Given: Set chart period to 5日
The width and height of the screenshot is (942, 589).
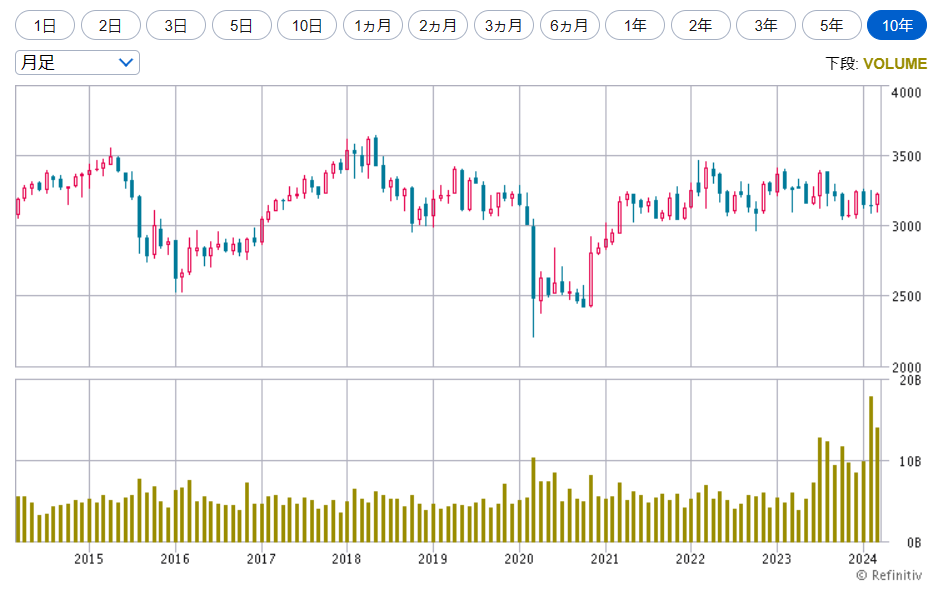Looking at the screenshot, I should click(x=241, y=25).
